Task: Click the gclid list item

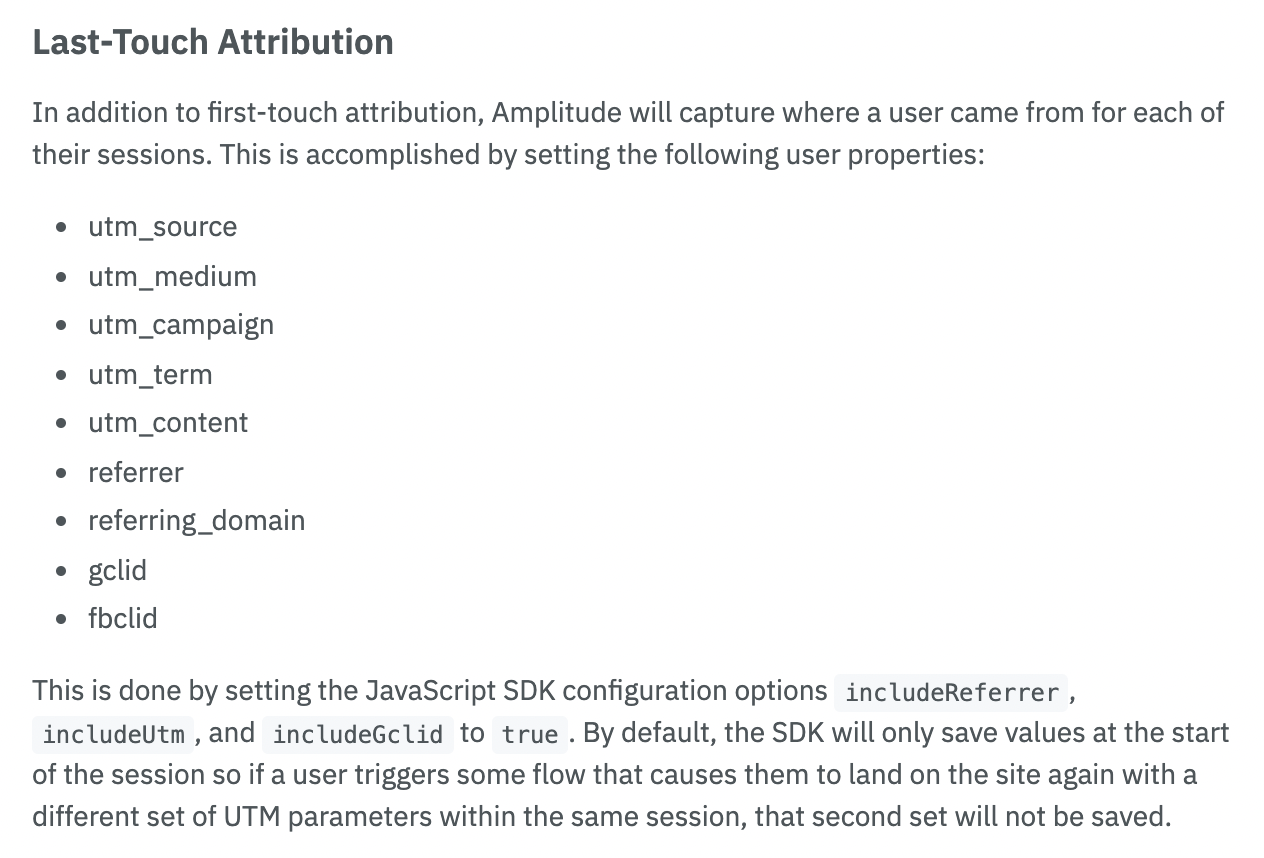Action: (118, 570)
